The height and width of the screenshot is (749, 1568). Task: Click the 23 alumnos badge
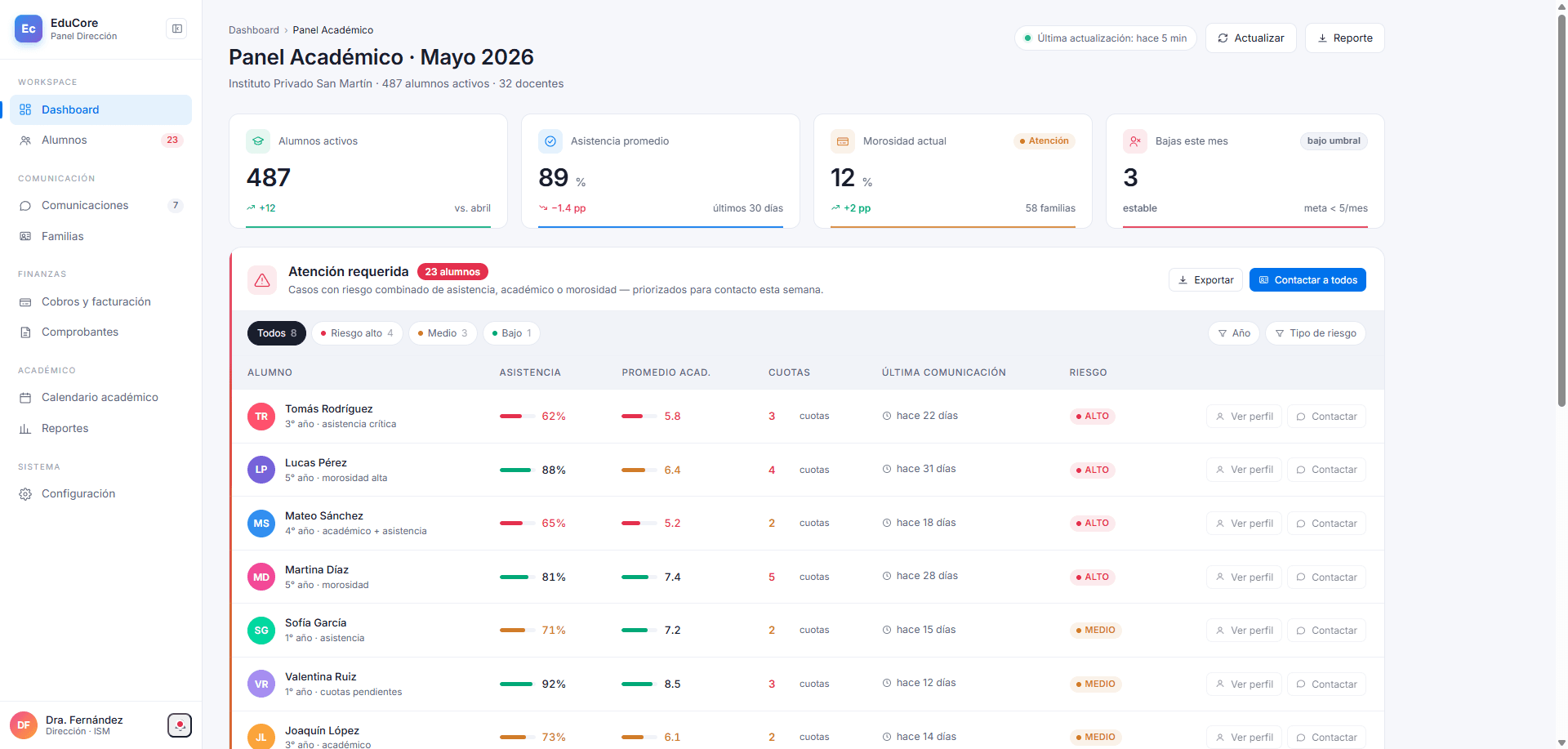(x=452, y=272)
